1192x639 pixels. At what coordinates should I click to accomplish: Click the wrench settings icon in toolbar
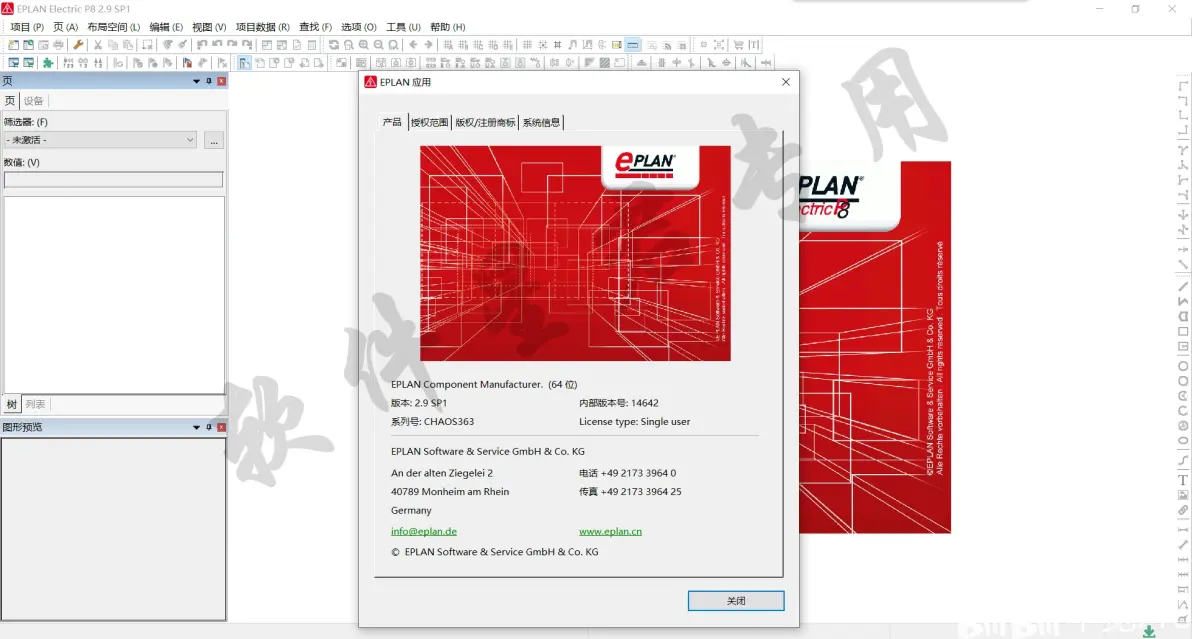[78, 45]
